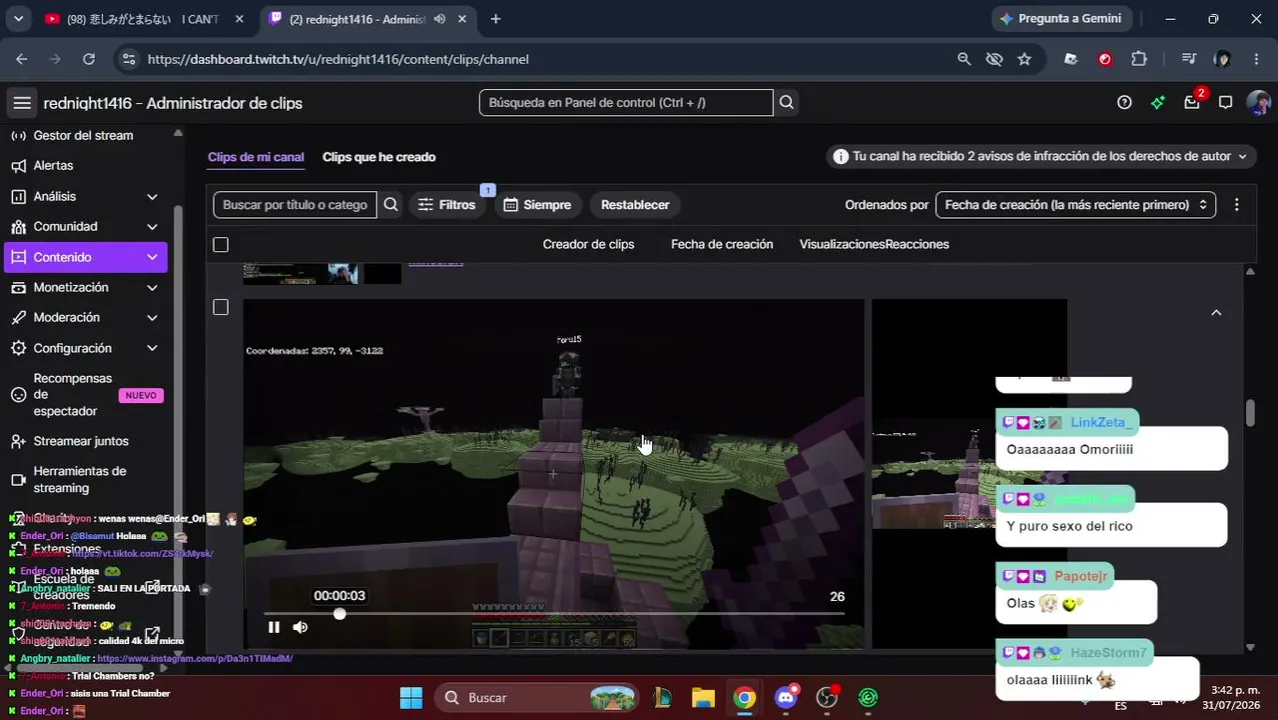This screenshot has height=720, width=1278.
Task: Open the Chrome three-dot menu
Action: 1257,59
